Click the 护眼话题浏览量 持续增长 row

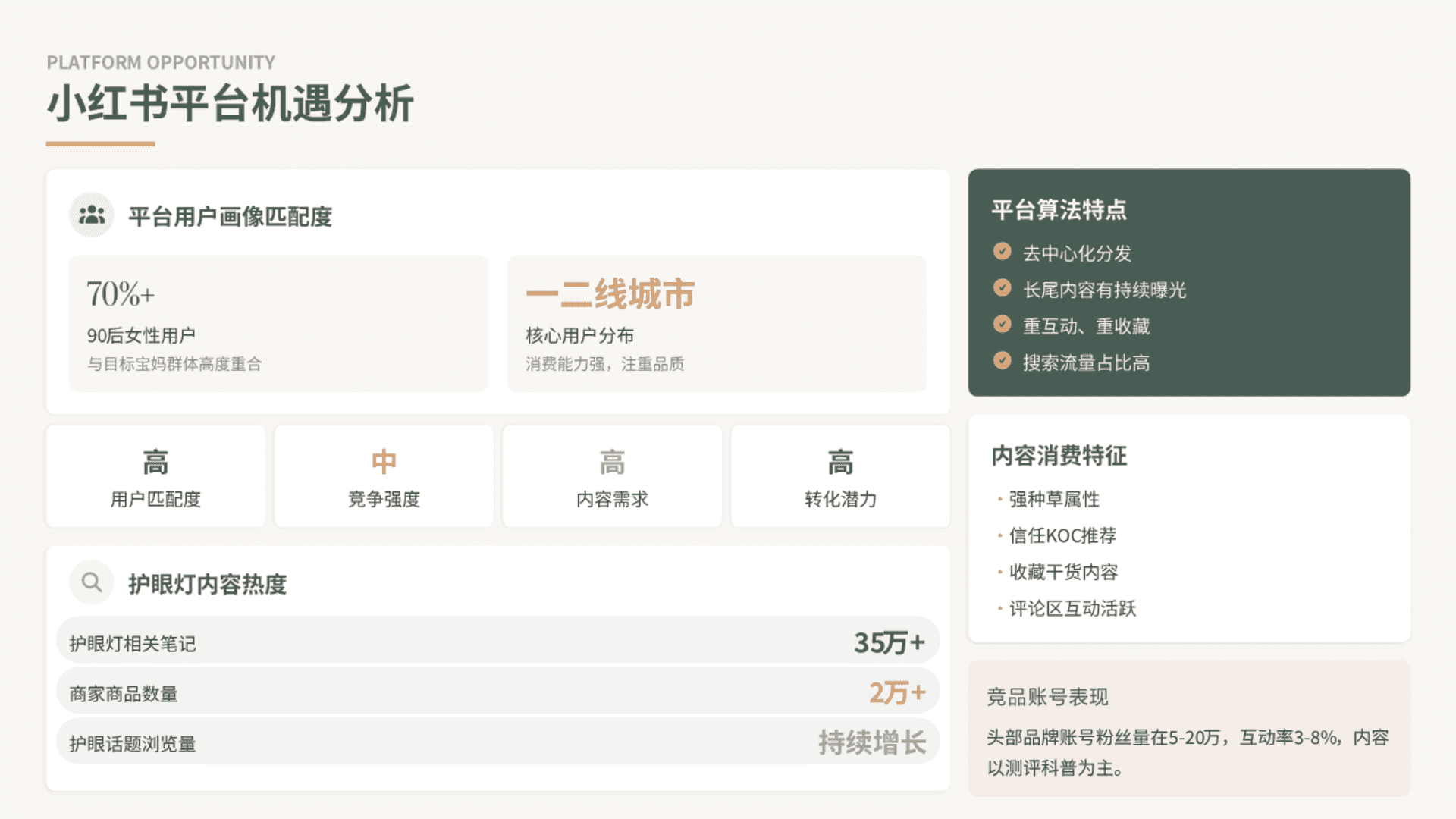click(497, 742)
